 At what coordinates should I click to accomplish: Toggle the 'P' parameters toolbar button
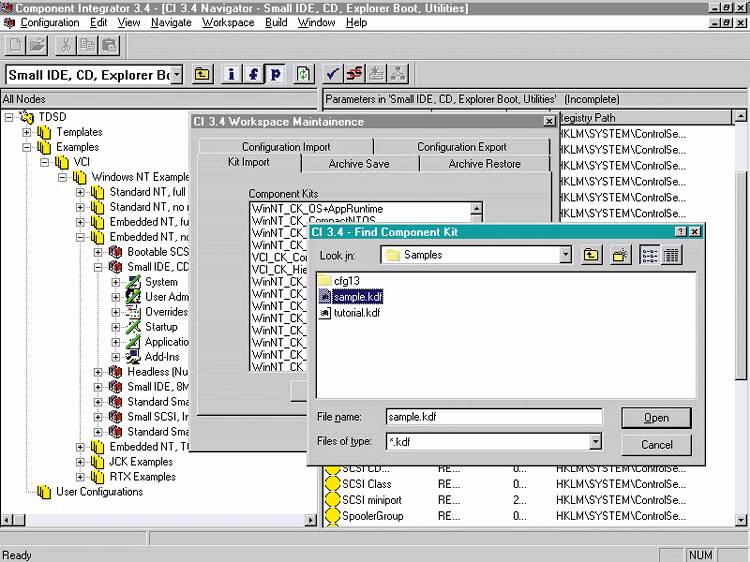pos(274,74)
